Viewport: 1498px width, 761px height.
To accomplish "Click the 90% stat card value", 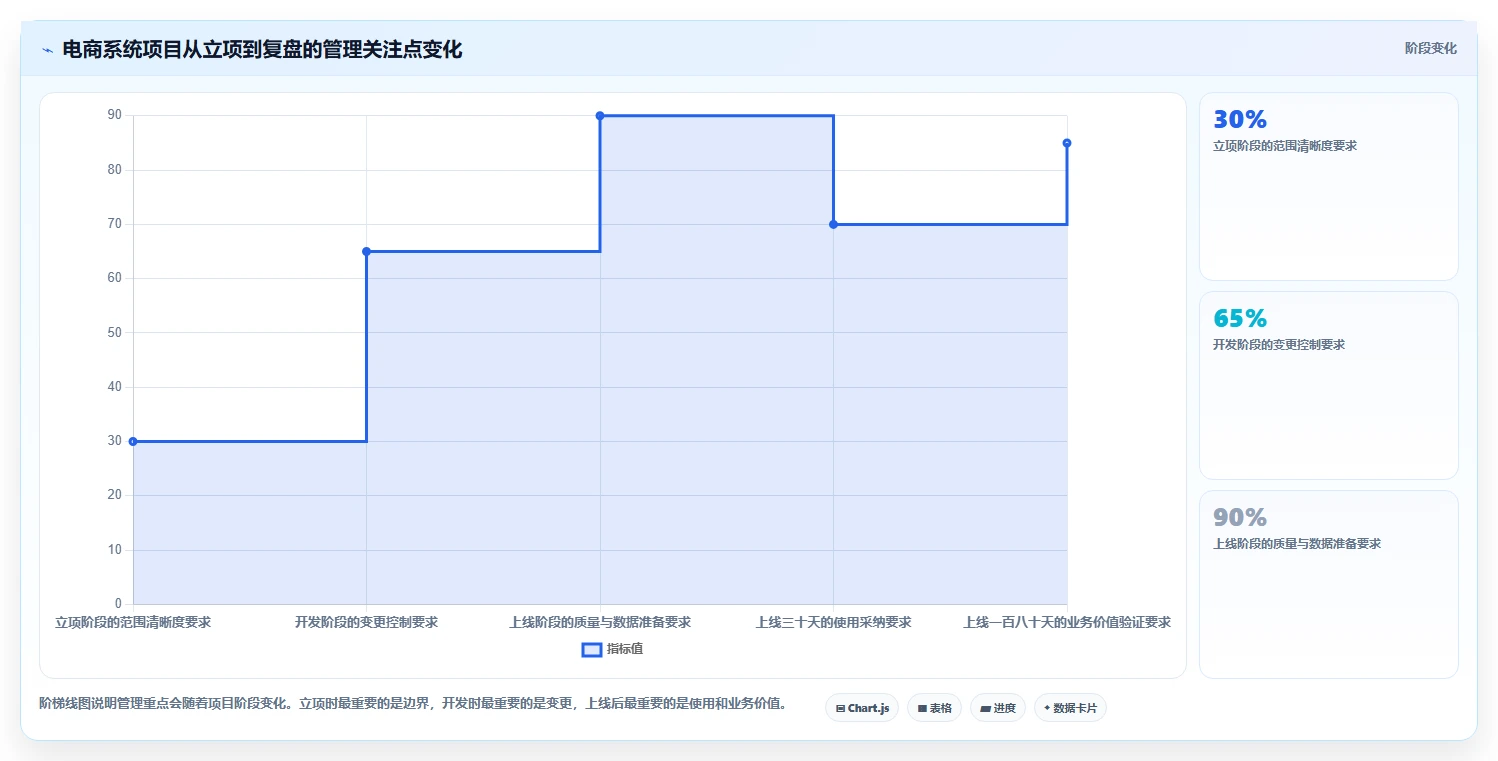I will coord(1240,518).
